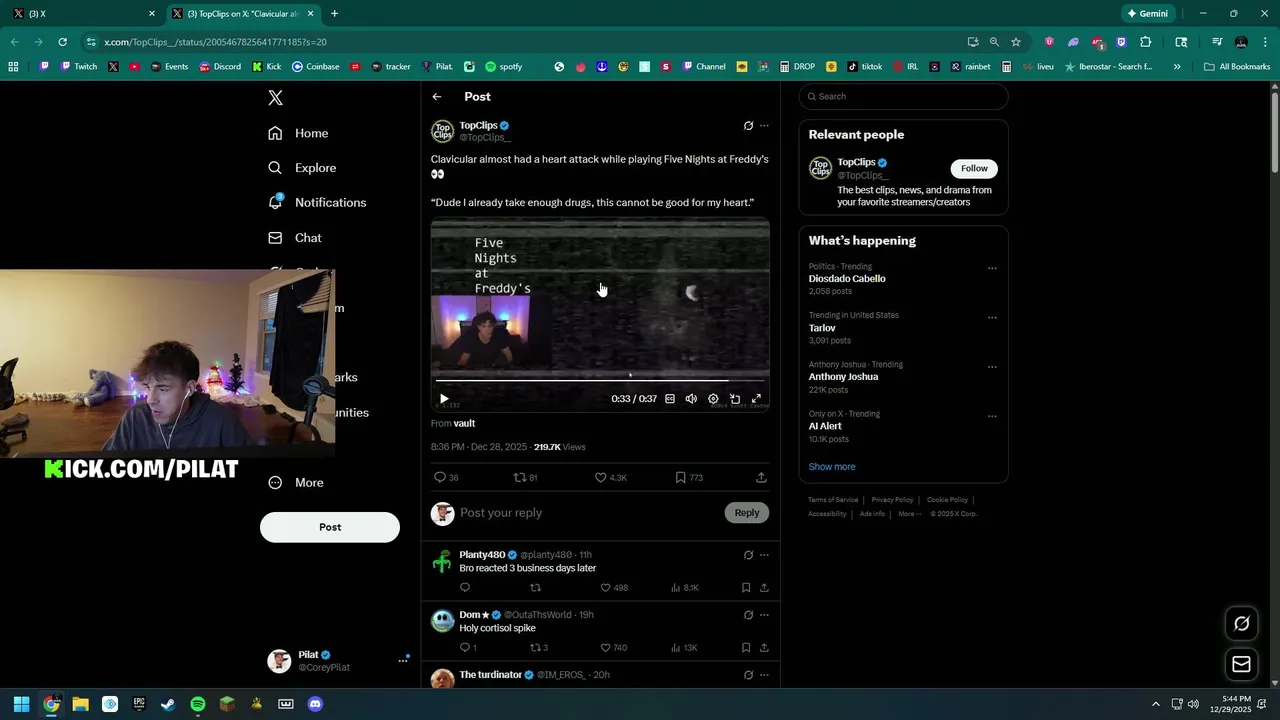Image resolution: width=1280 pixels, height=720 pixels.
Task: Open Notifications in the sidebar
Action: click(316, 202)
